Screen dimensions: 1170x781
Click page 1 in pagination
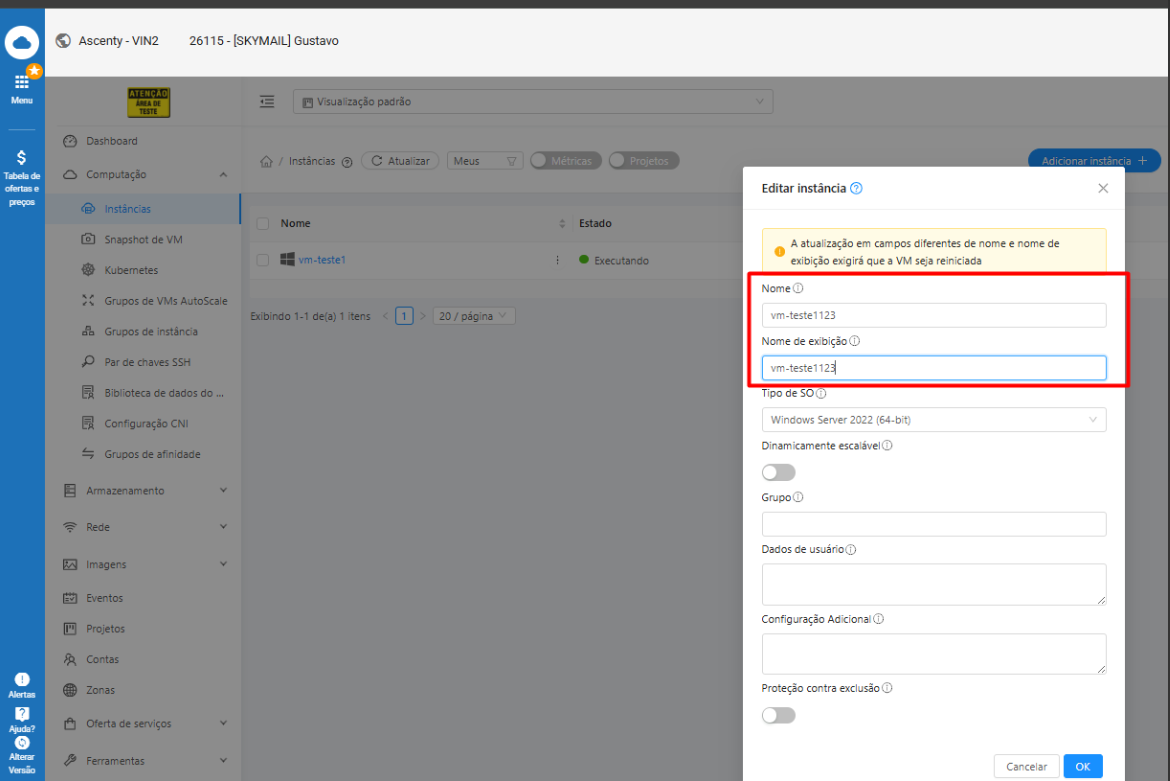pyautogui.click(x=404, y=316)
